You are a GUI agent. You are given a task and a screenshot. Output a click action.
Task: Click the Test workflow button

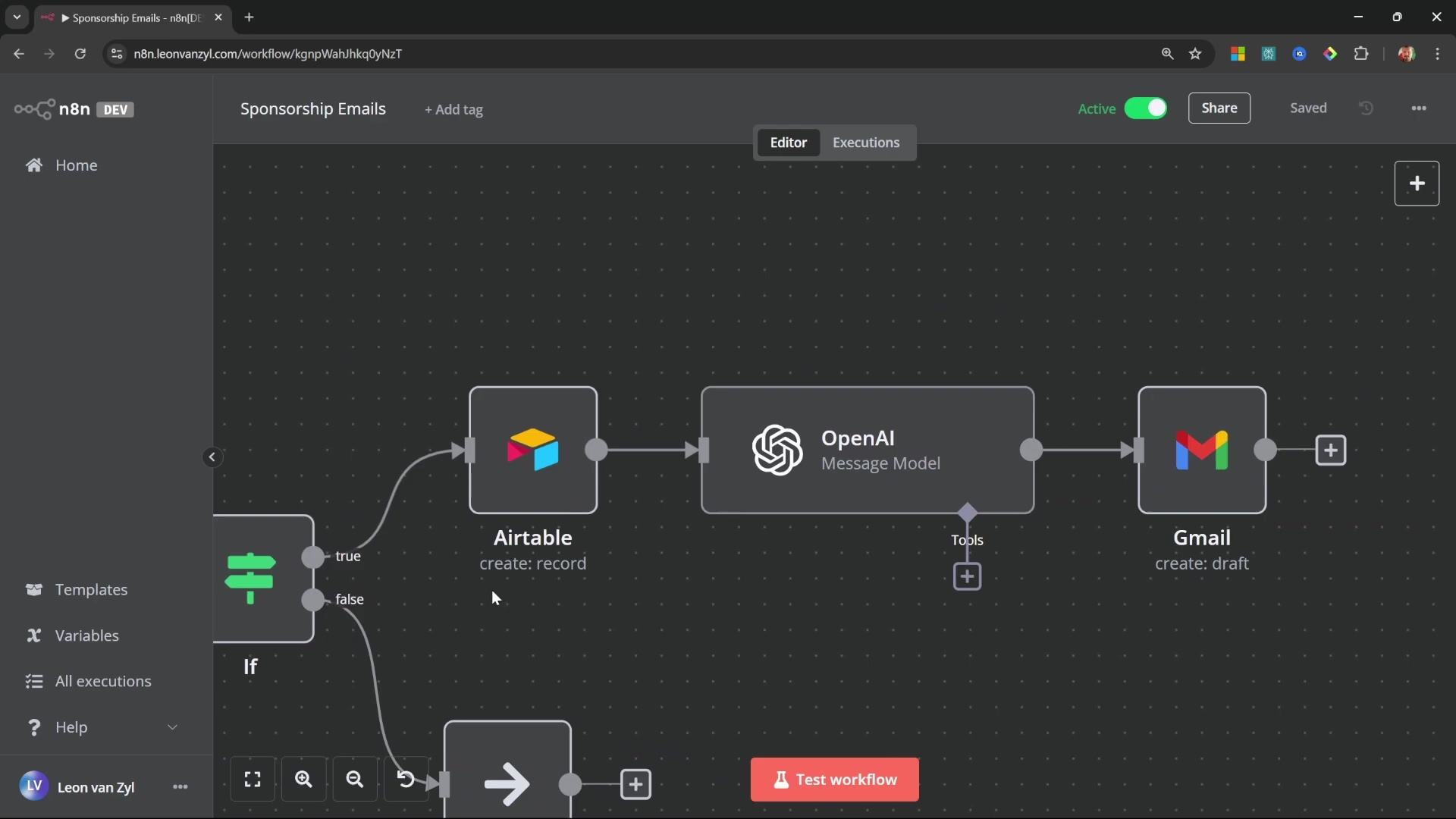[834, 780]
